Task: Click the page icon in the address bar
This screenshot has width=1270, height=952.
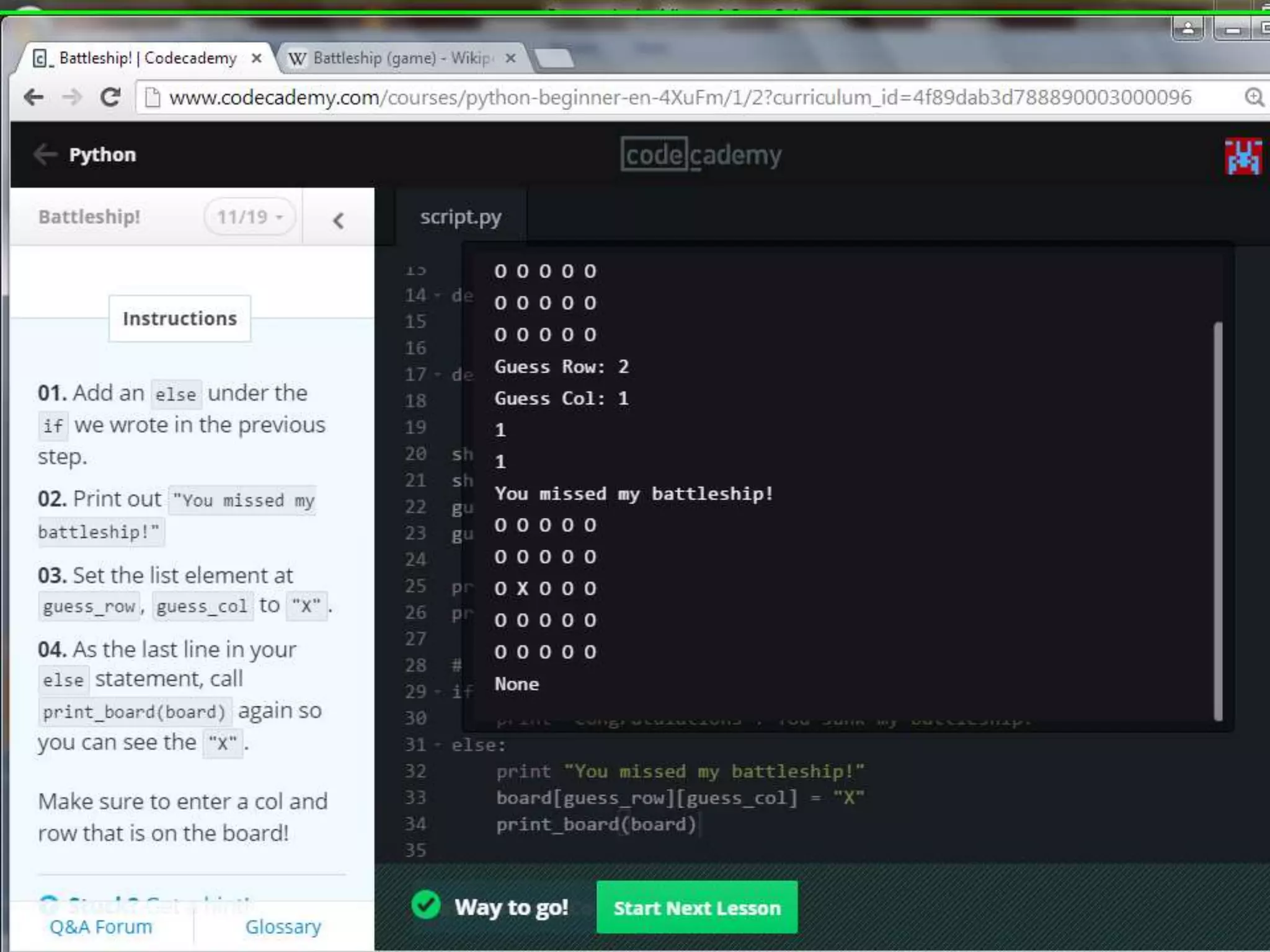Action: click(x=153, y=97)
